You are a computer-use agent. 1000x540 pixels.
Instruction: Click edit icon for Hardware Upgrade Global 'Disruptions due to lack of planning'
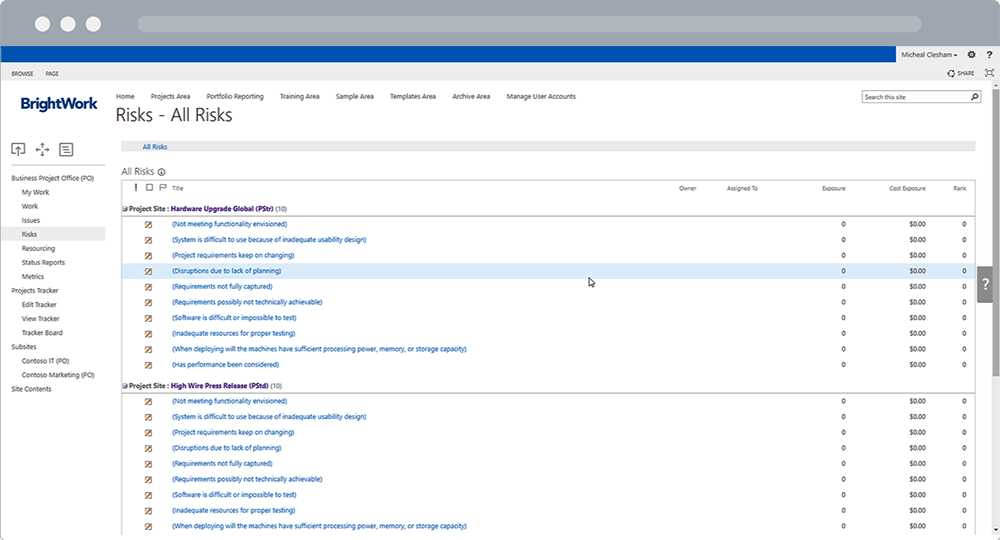[148, 271]
